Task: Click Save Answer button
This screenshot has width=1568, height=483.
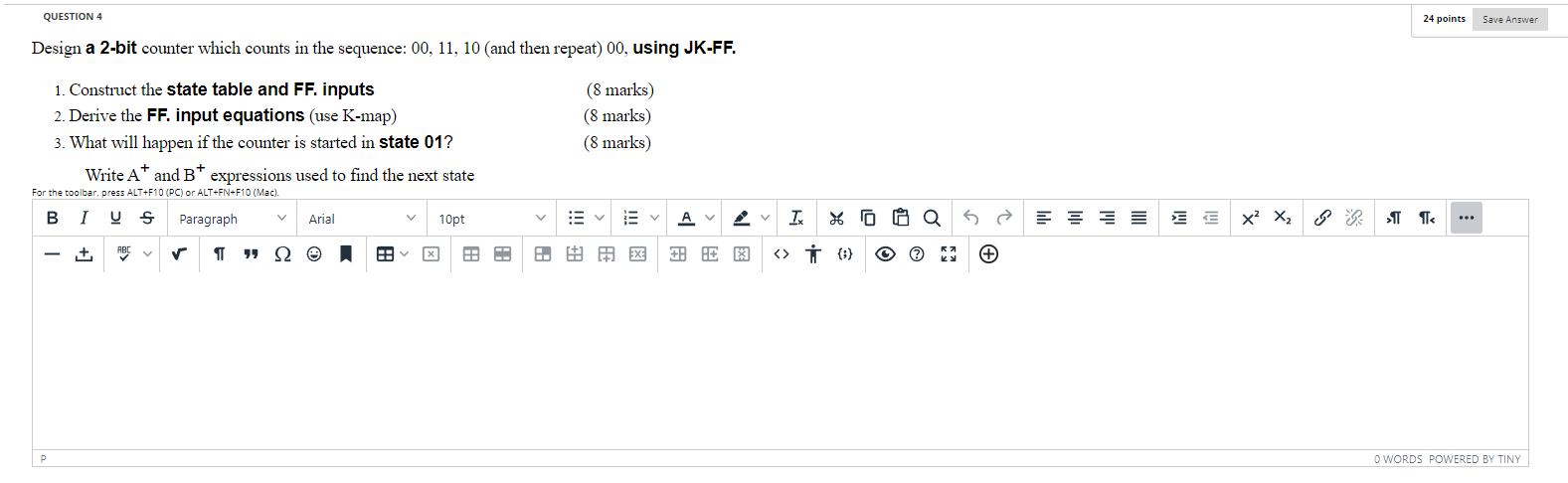Action: (x=1509, y=19)
